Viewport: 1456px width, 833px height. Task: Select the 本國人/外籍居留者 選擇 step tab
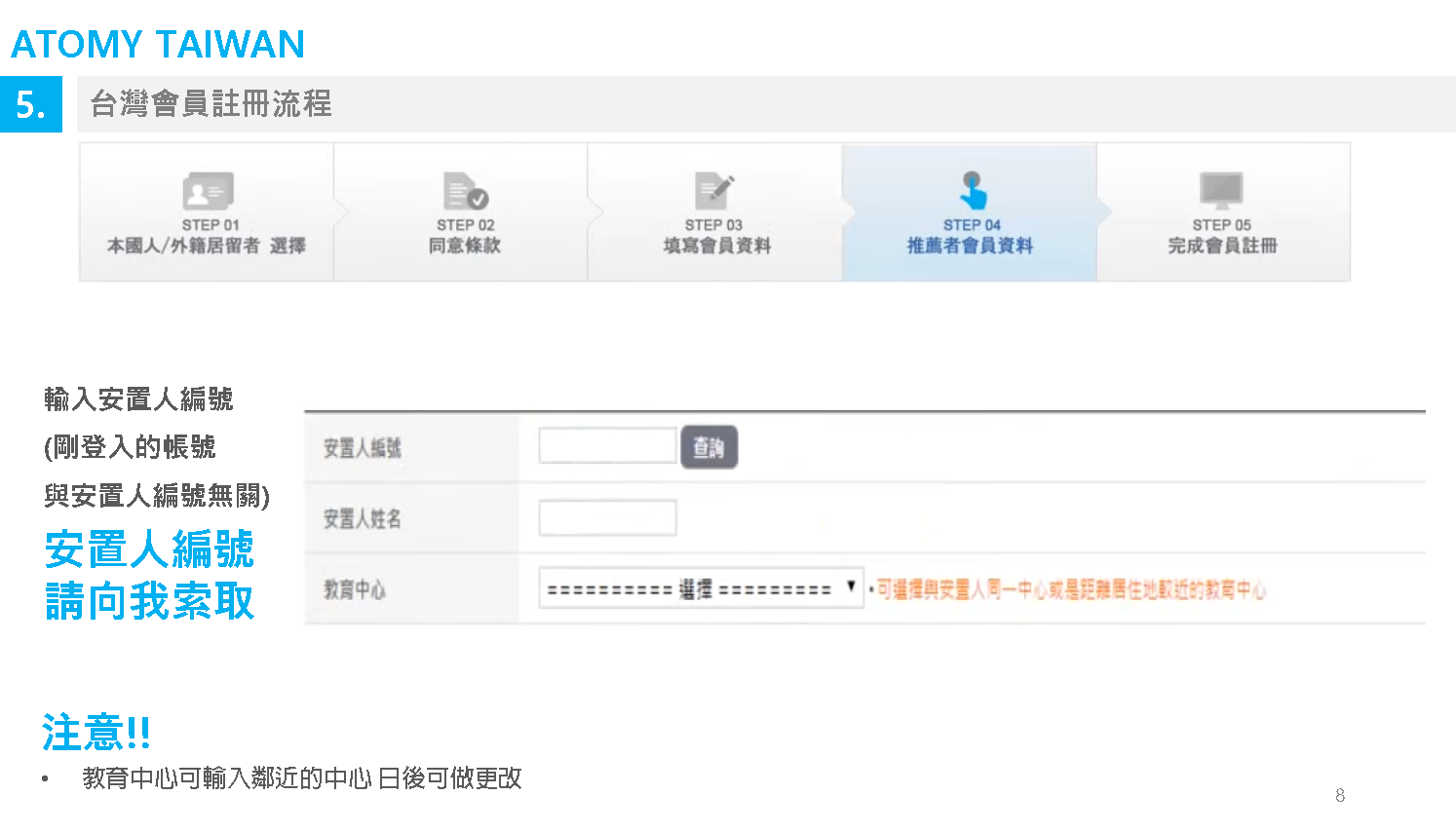click(x=207, y=212)
